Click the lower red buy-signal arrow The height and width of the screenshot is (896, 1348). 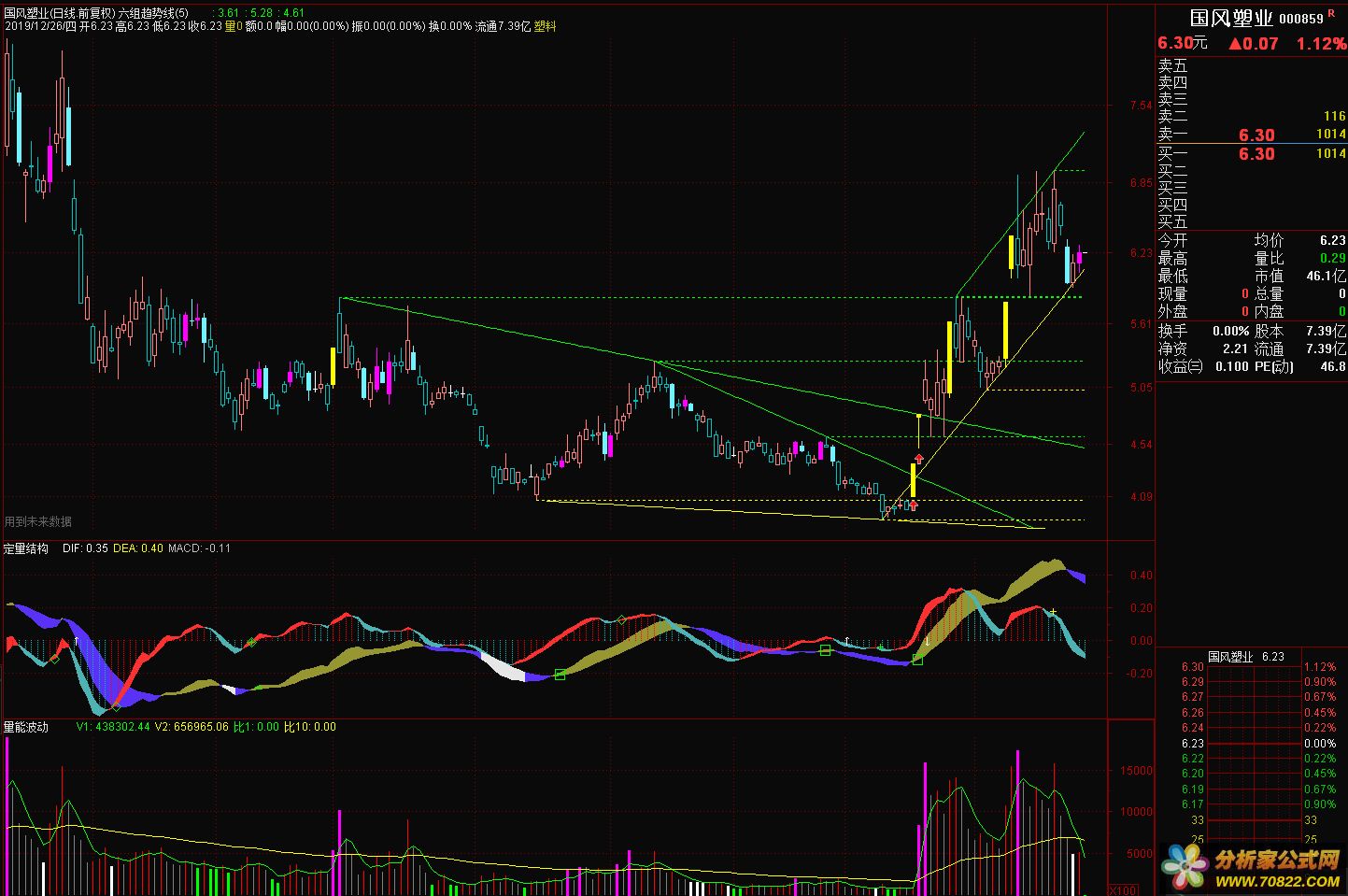pyautogui.click(x=913, y=505)
